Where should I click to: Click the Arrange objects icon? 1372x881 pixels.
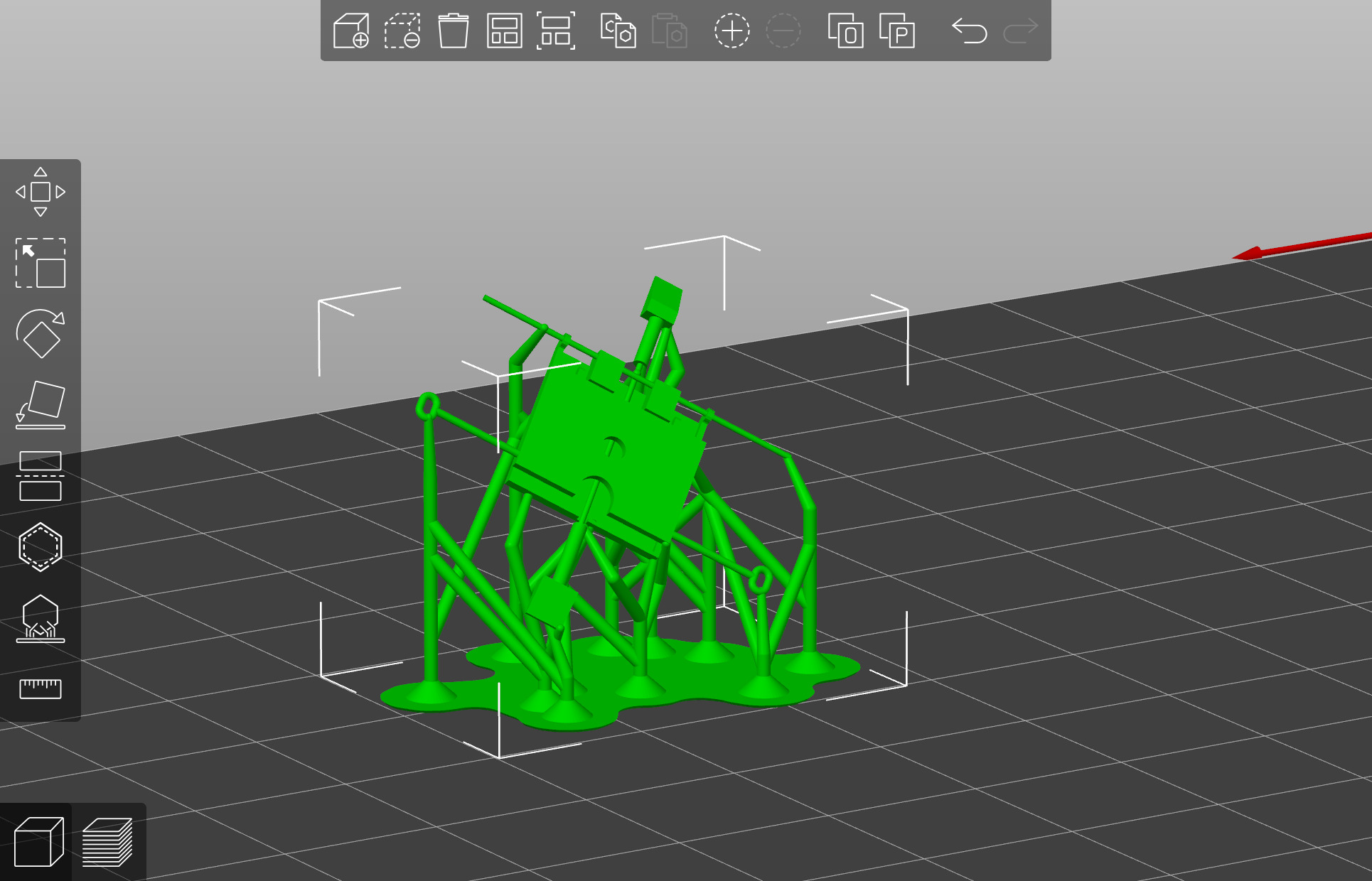(504, 31)
